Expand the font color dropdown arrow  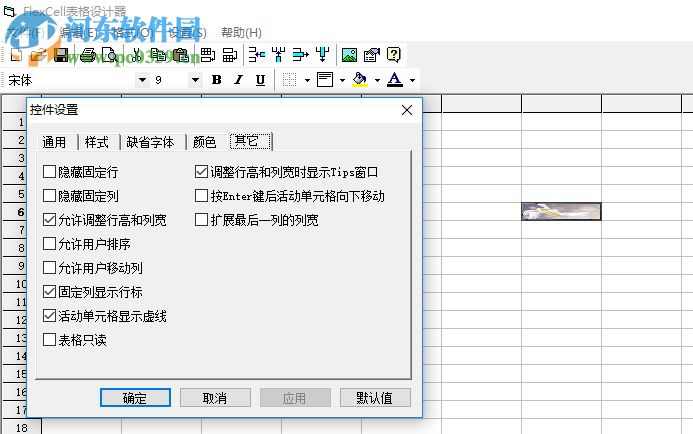[412, 80]
